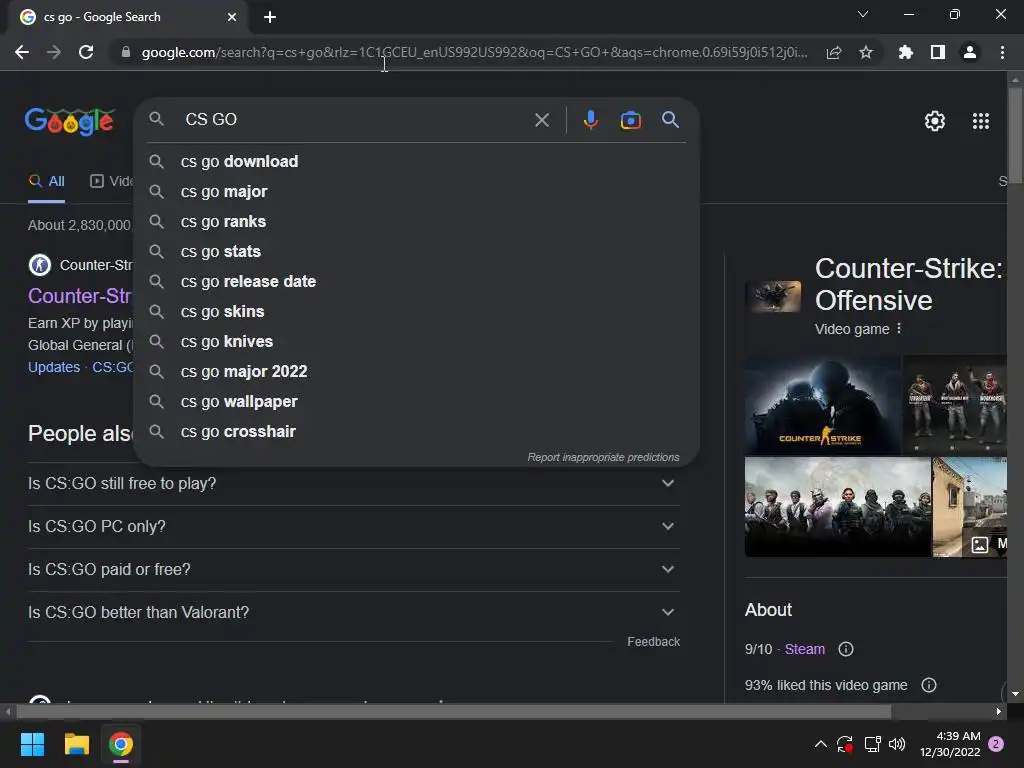The image size is (1024, 768).
Task: Show info about the Steam 9/10 rating
Action: click(x=846, y=649)
